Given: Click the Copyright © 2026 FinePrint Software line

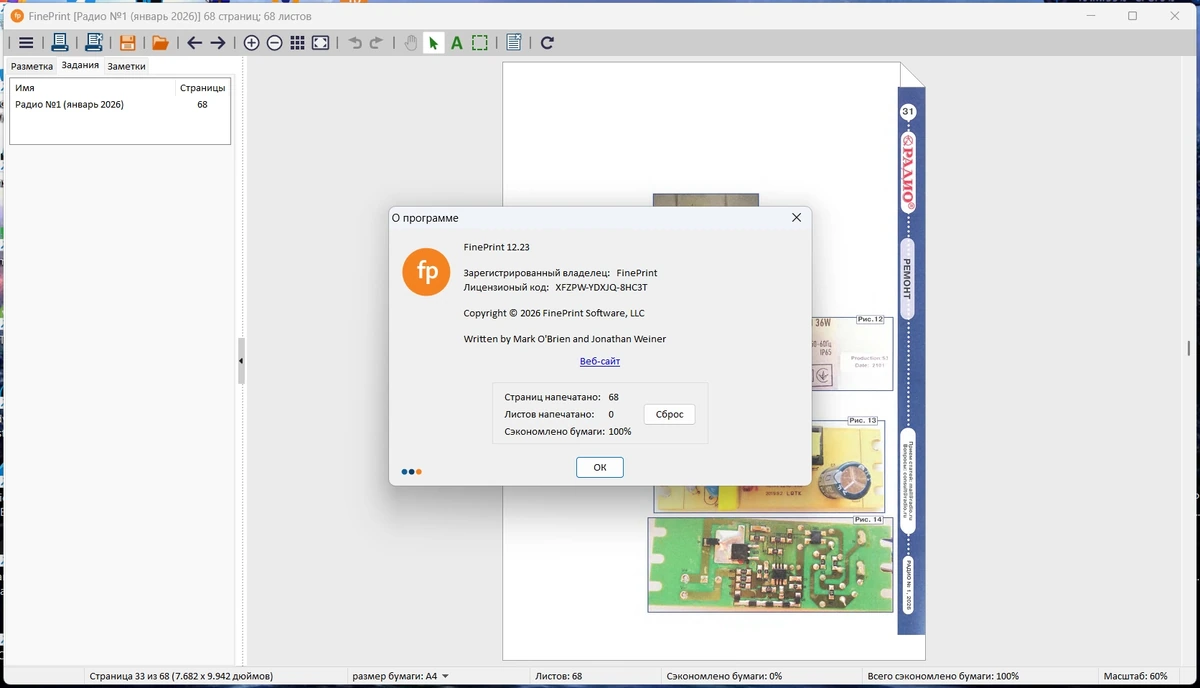Looking at the screenshot, I should coord(554,313).
